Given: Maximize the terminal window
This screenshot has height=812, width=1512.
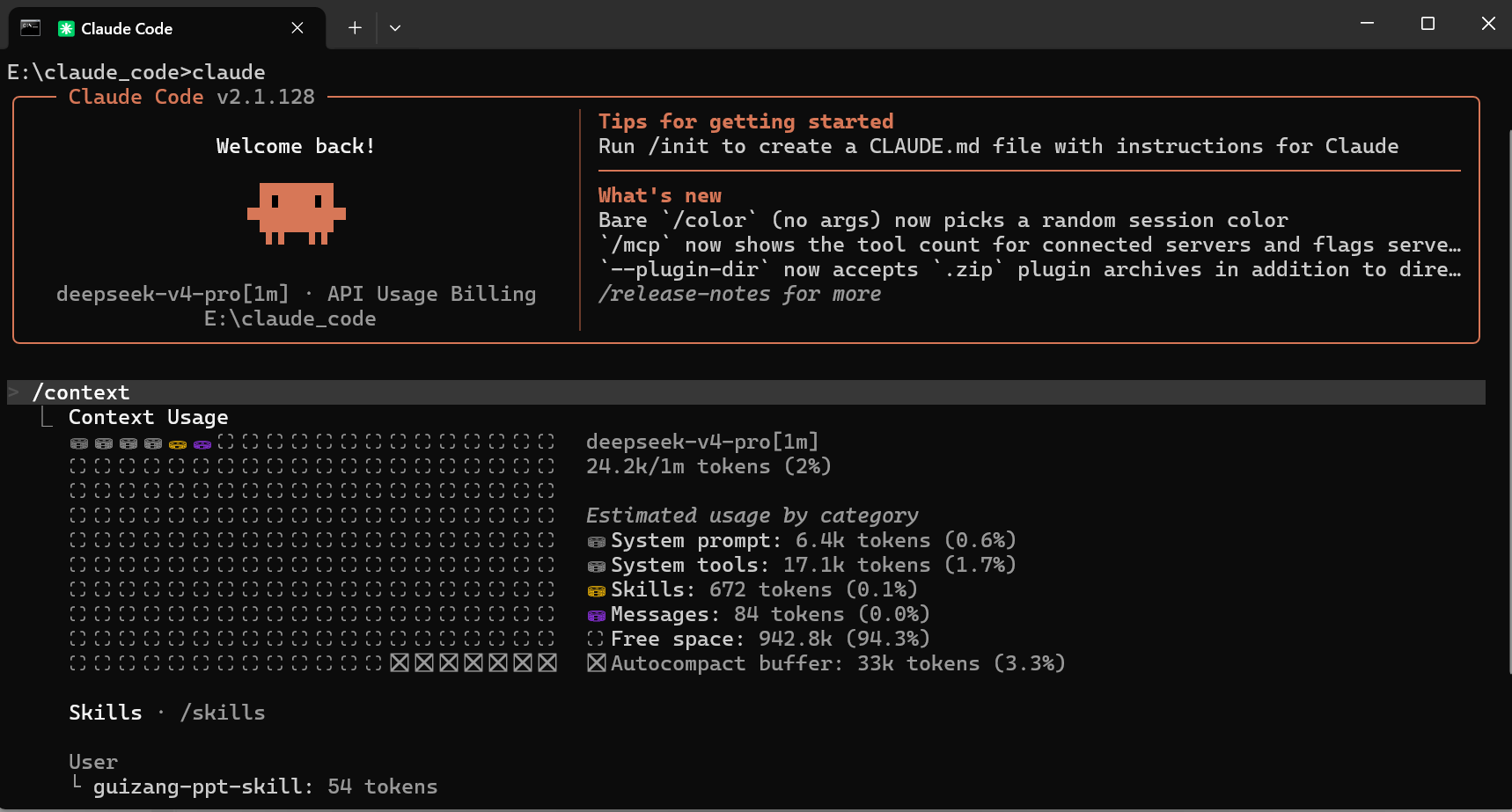Looking at the screenshot, I should pos(1428,24).
